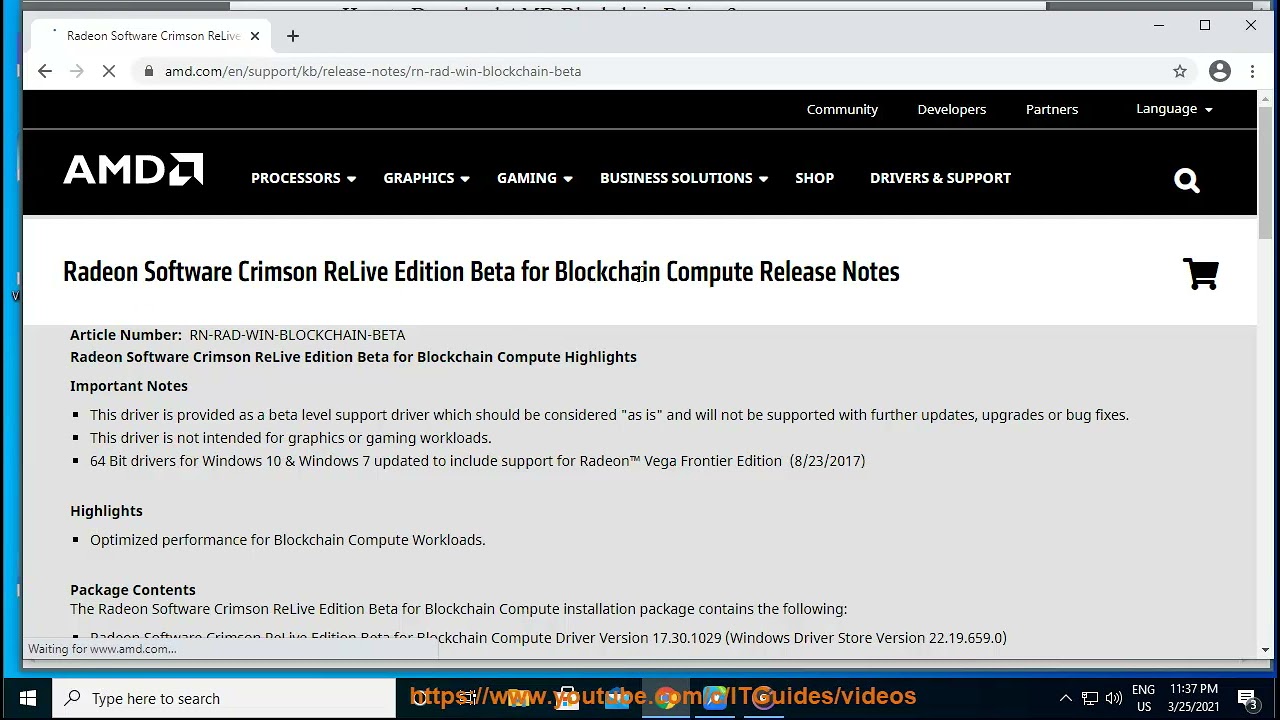The width and height of the screenshot is (1280, 720).
Task: Click the article number RN-RAD-WIN-BLOCKCHAIN-BETA
Action: 297,335
